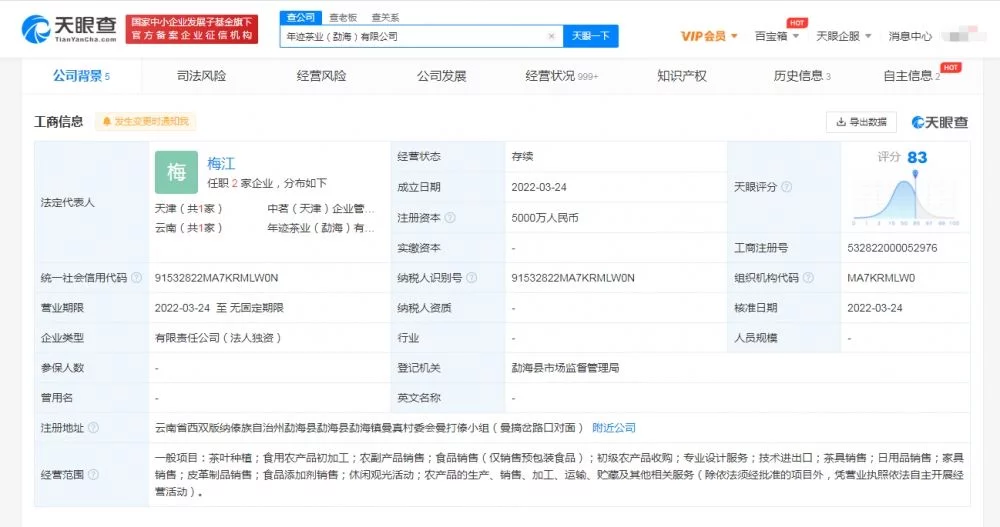Click the 有限责任公司（法人独资） enterprise type

218,338
